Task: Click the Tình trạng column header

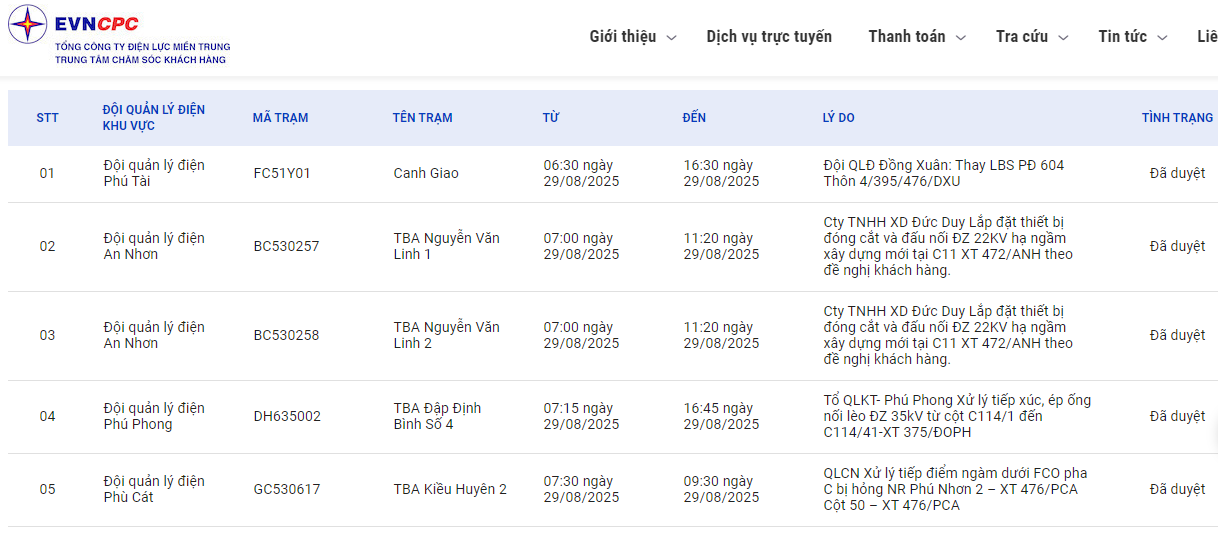Action: coord(1176,118)
